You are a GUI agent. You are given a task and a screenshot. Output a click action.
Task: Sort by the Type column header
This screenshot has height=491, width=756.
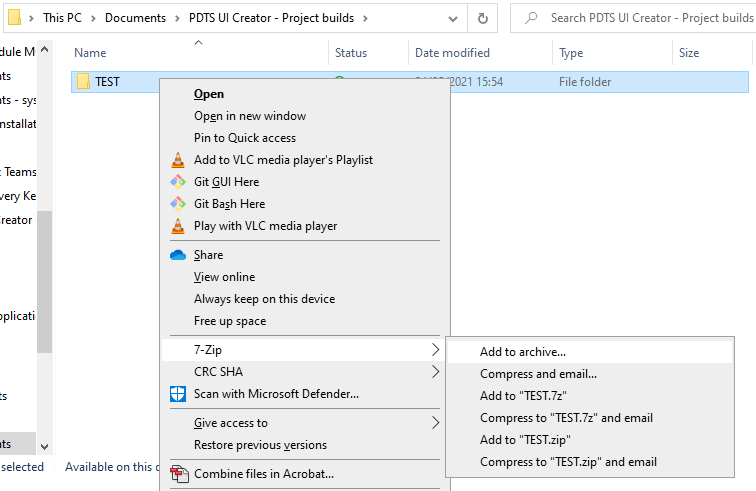pos(571,53)
